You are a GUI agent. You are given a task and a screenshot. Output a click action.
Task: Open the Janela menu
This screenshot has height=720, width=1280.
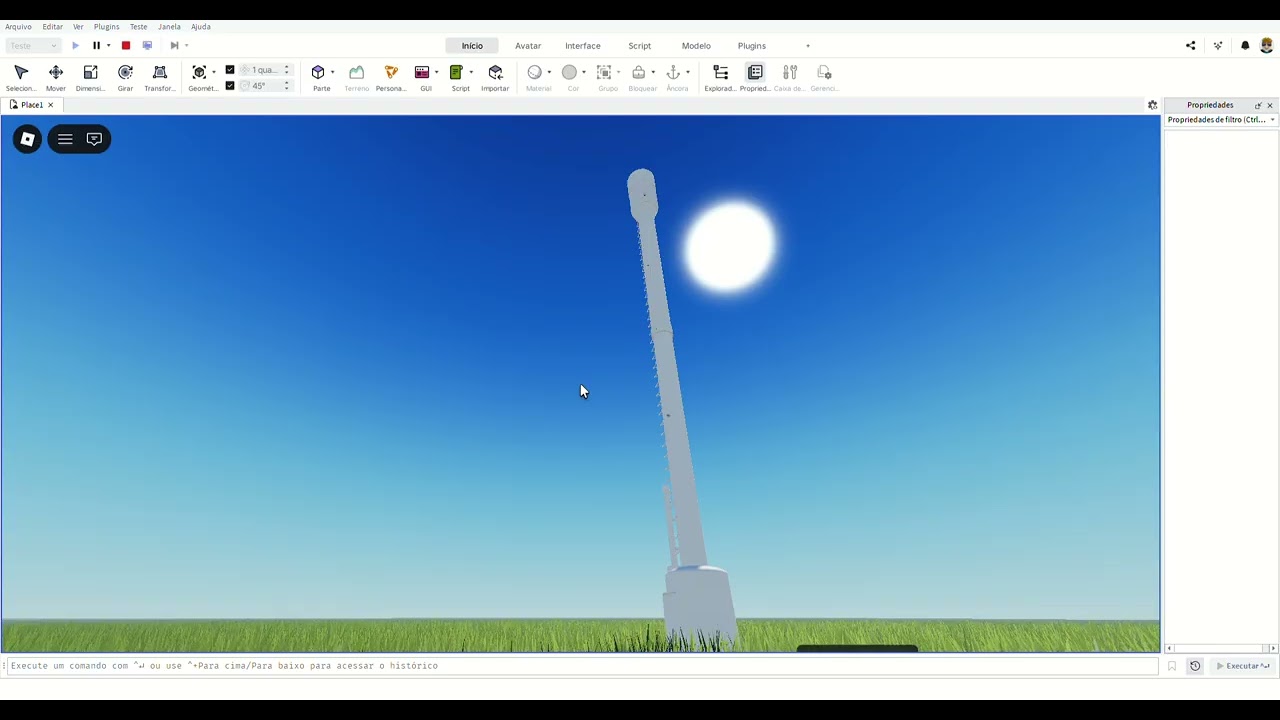pyautogui.click(x=169, y=27)
